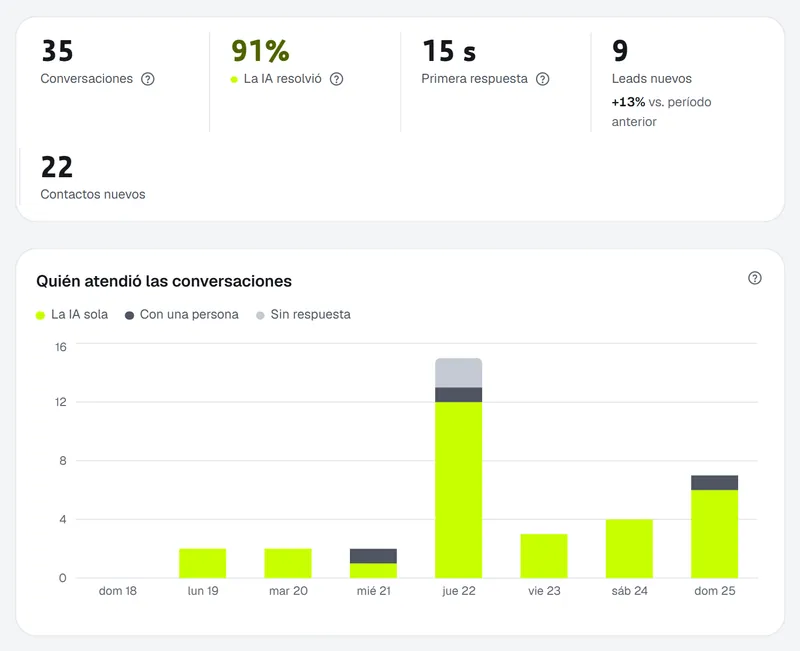The image size is (800, 651).
Task: Toggle the 'Sin respuesta' legend series
Action: 303,315
